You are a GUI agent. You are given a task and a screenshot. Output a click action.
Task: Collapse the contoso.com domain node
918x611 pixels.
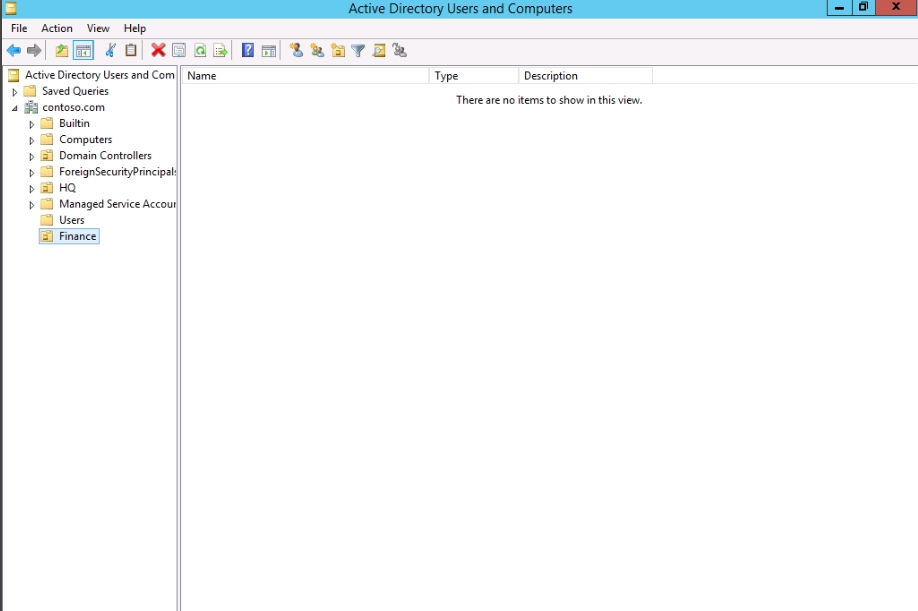pos(15,108)
